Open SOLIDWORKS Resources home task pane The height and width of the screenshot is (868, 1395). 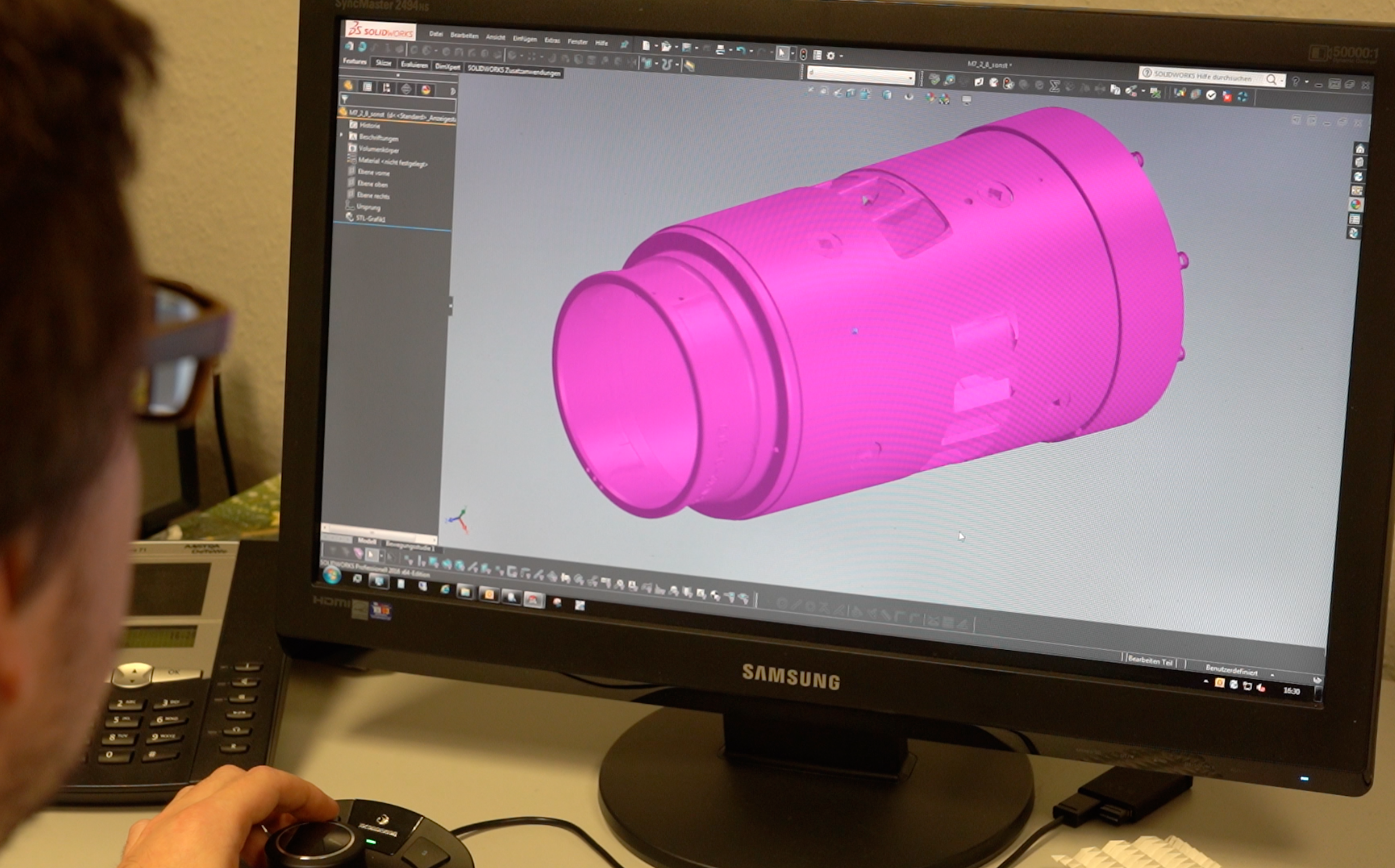1359,148
